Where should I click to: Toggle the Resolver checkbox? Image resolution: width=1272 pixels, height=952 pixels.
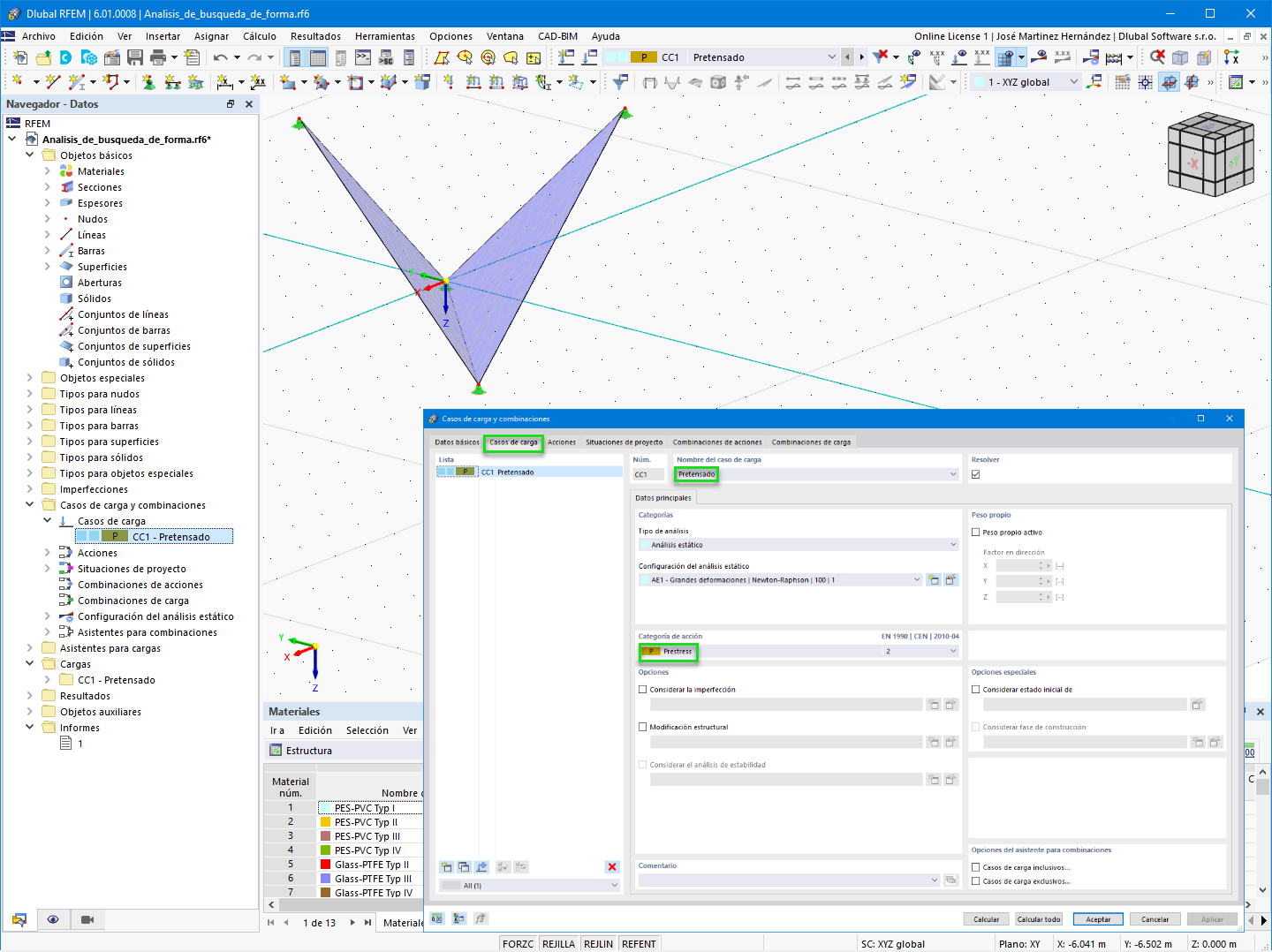pos(976,474)
